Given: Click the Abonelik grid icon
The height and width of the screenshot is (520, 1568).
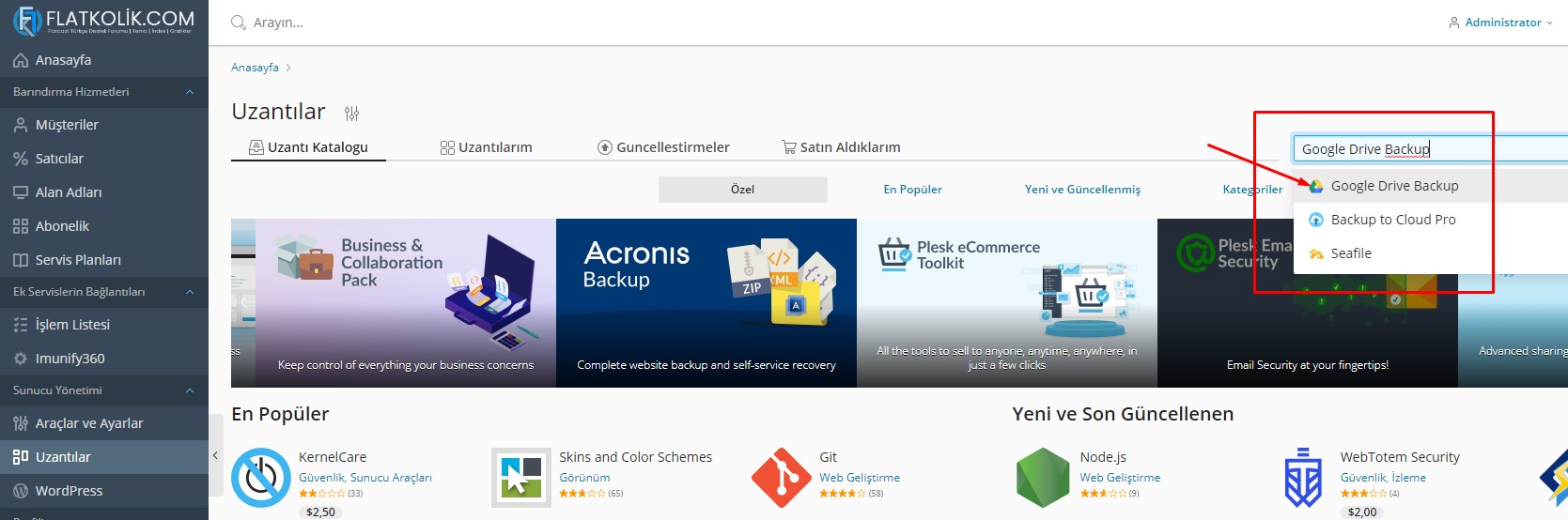Looking at the screenshot, I should 21,226.
